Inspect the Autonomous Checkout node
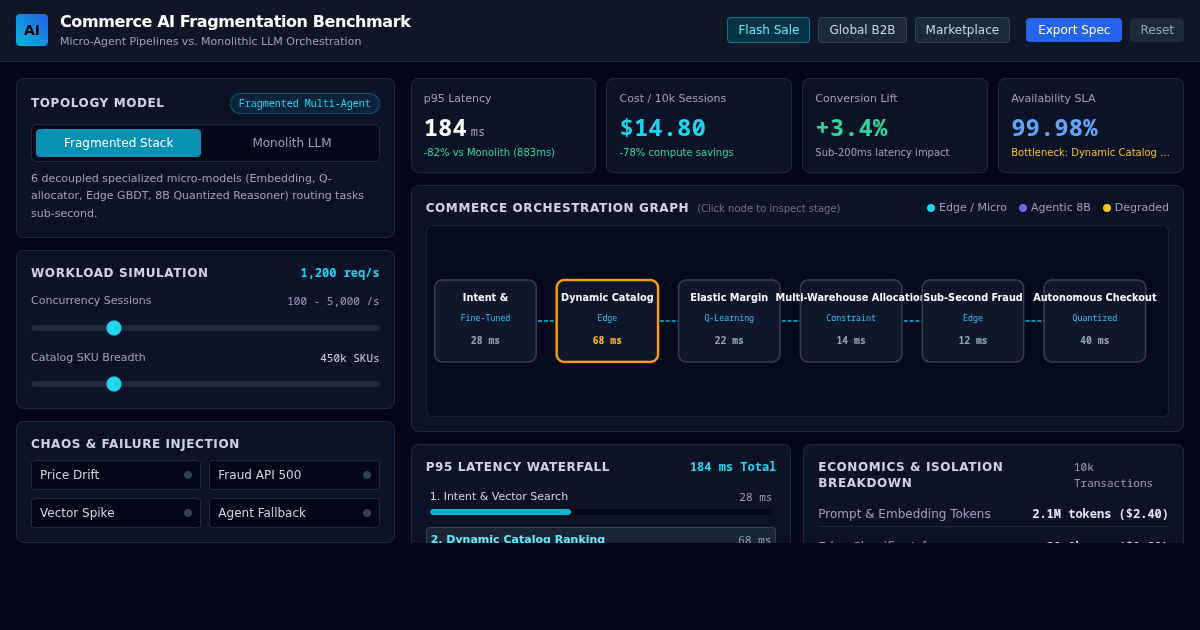This screenshot has width=1200, height=630. coord(1095,321)
